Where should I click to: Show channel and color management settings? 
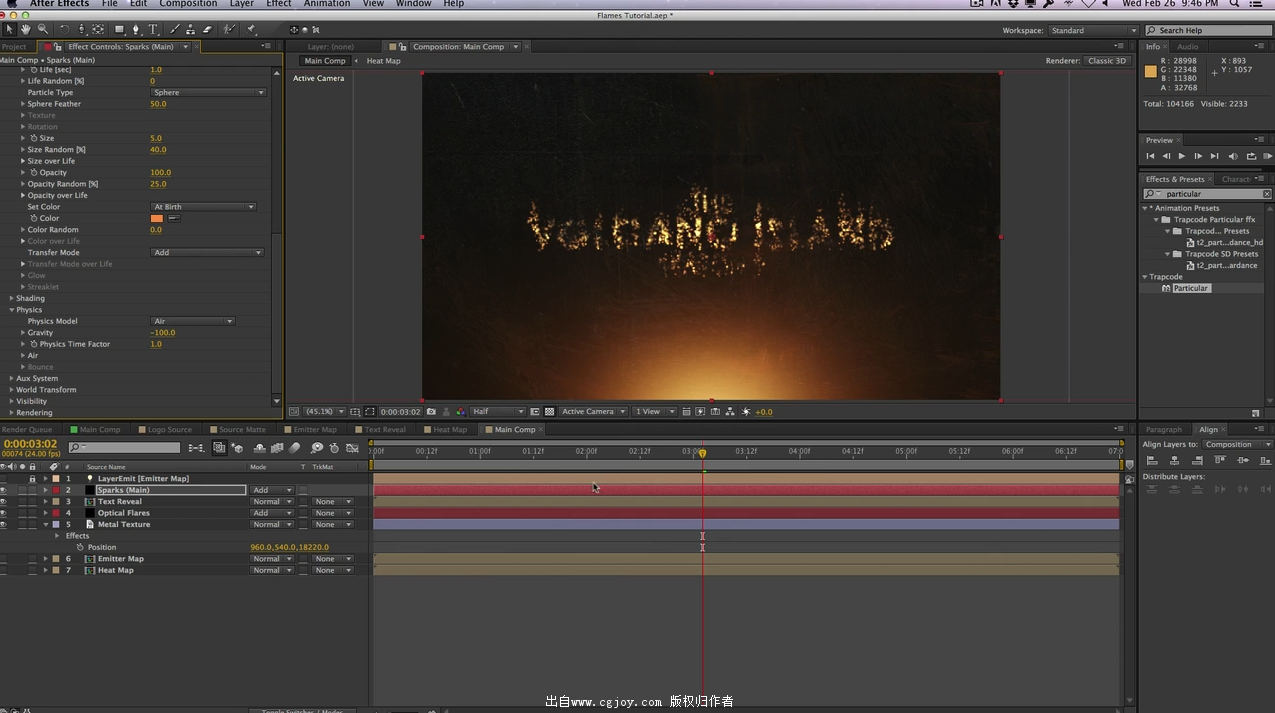(460, 411)
